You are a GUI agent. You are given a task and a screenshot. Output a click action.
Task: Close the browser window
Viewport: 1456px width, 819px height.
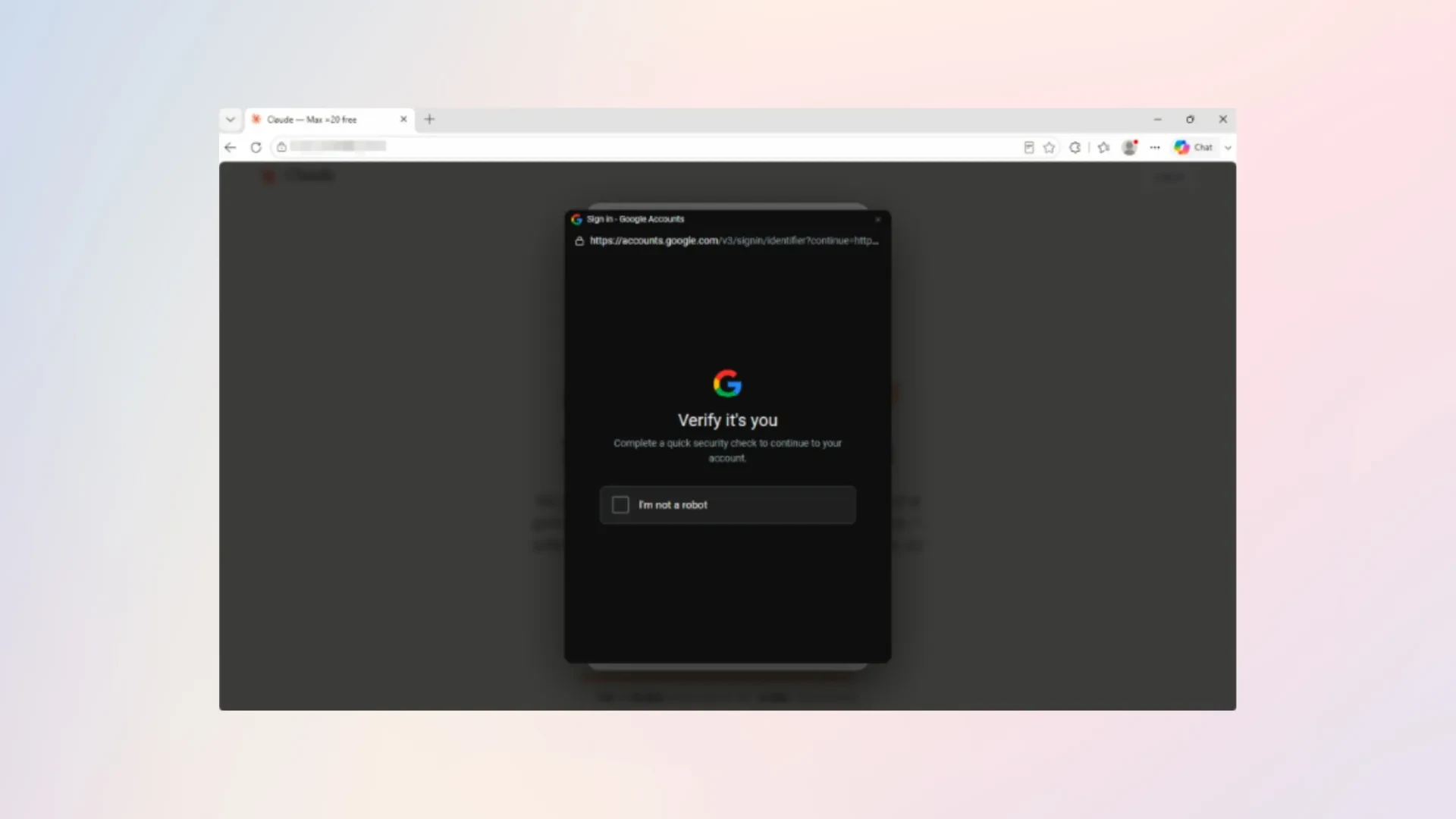1223,119
